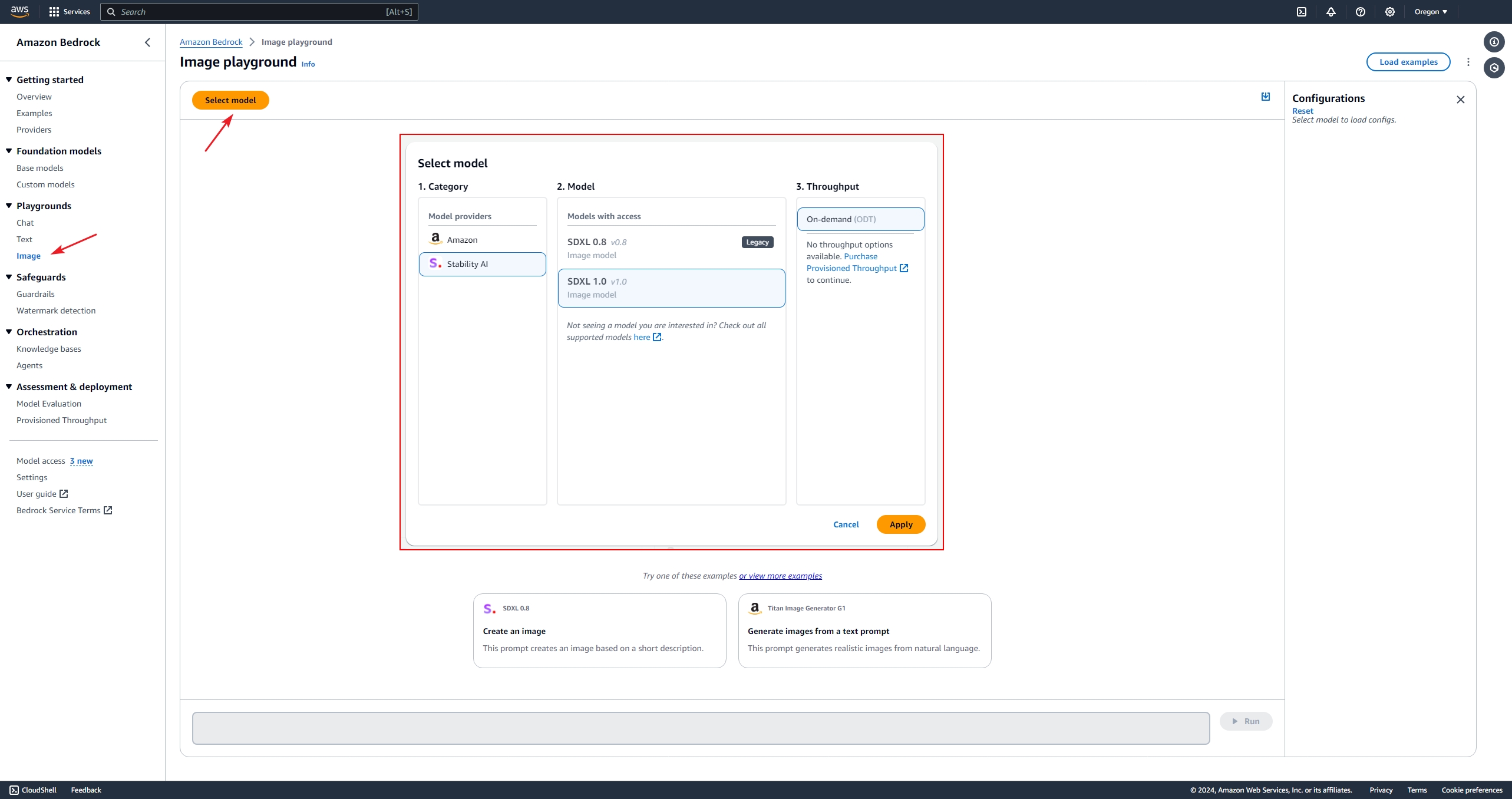1512x799 pixels.
Task: Open the three-dot more options menu
Action: tap(1468, 62)
